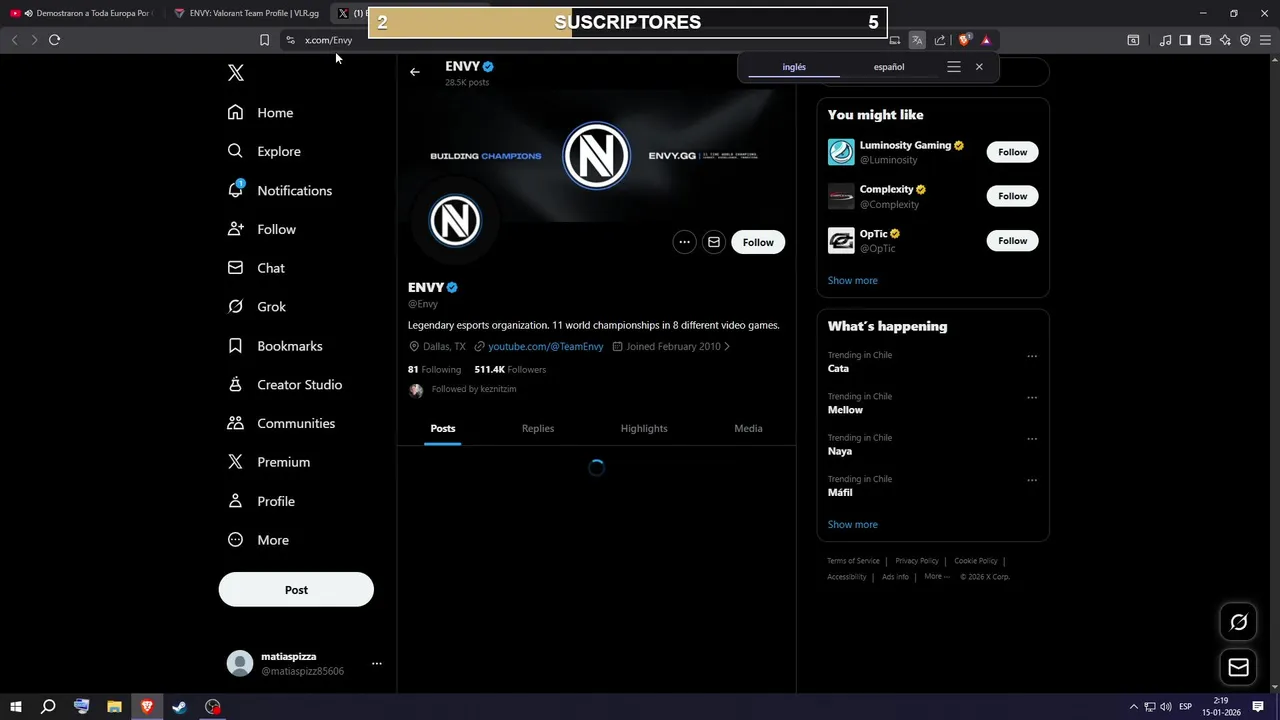This screenshot has width=1280, height=720.
Task: Open options for trending Mellow
Action: [x=1032, y=397]
